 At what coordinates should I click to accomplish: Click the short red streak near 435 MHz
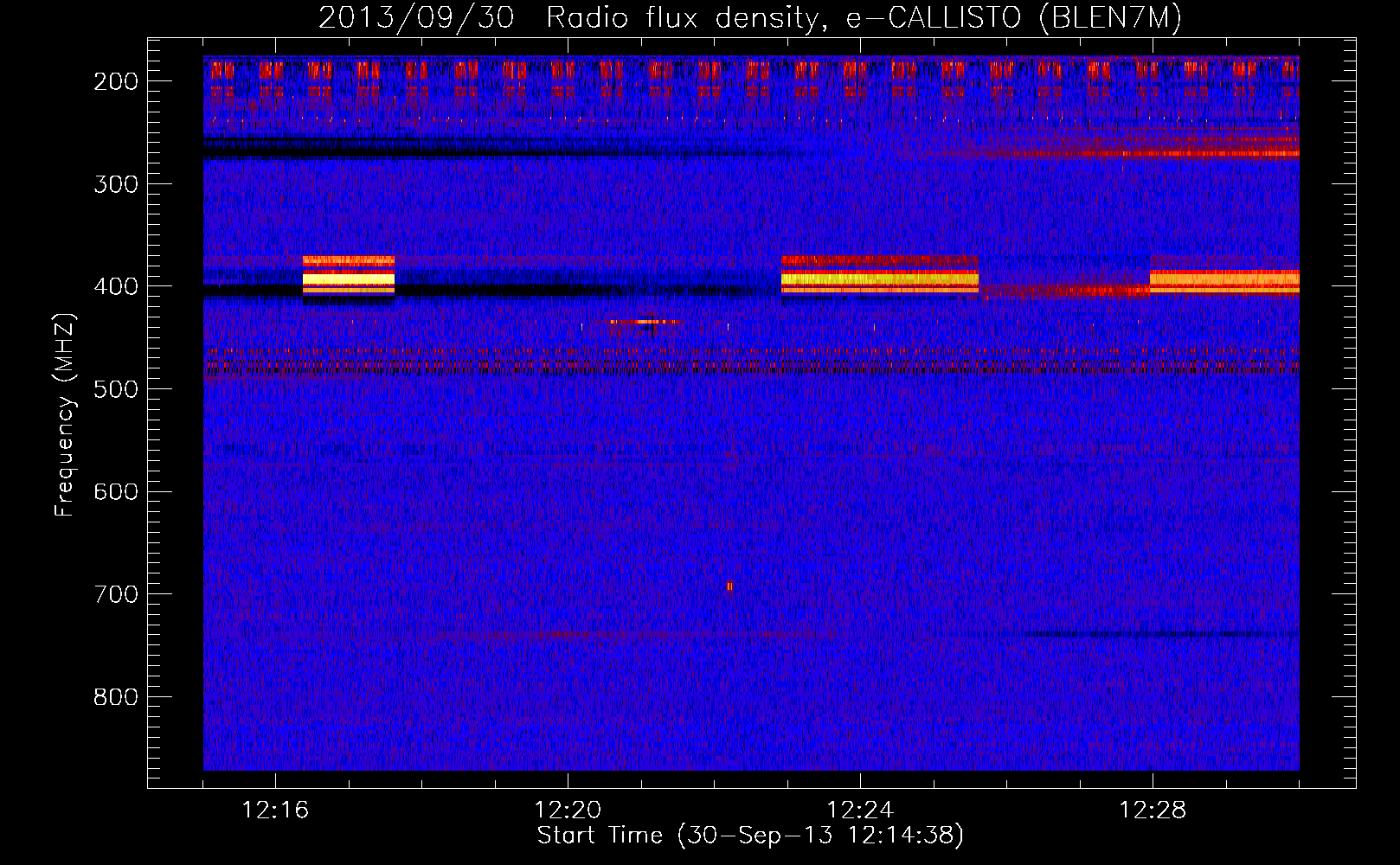tap(645, 322)
